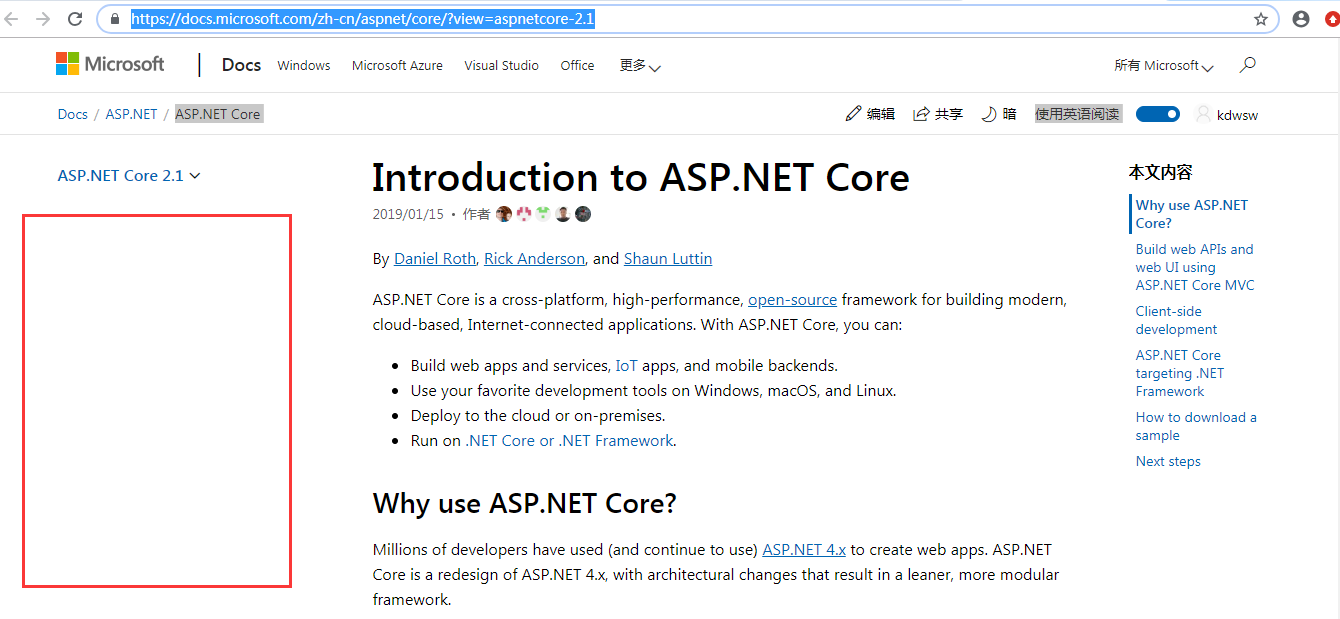This screenshot has width=1340, height=619.
Task: Switch the blue toggle next to 使用英语阅读
Action: point(1157,113)
